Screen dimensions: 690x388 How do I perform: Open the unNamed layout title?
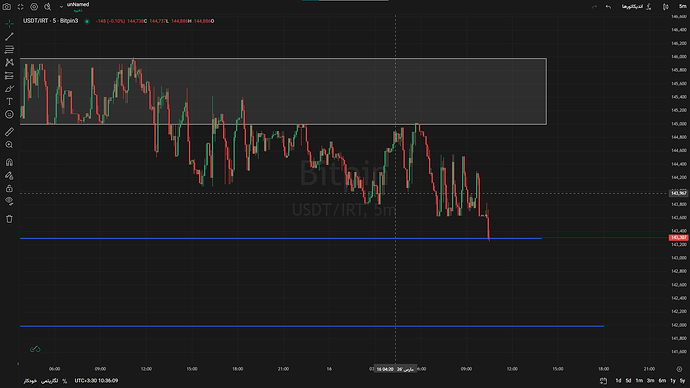point(78,5)
